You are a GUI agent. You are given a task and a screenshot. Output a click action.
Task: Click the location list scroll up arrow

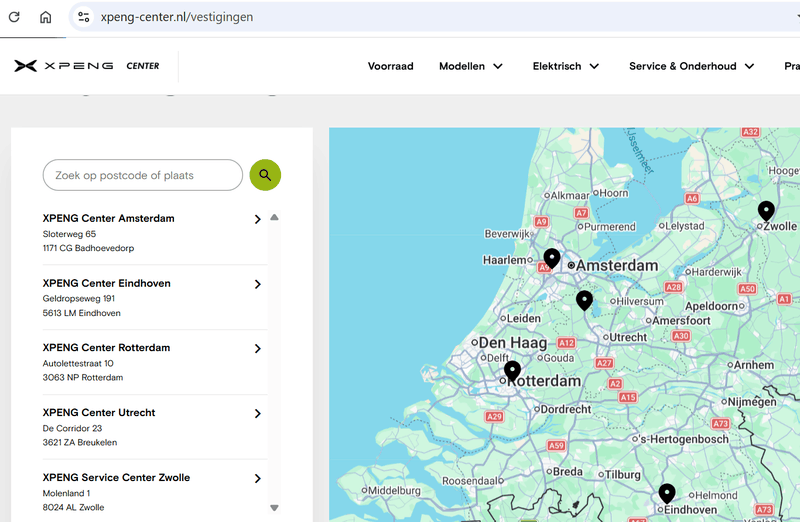274,217
